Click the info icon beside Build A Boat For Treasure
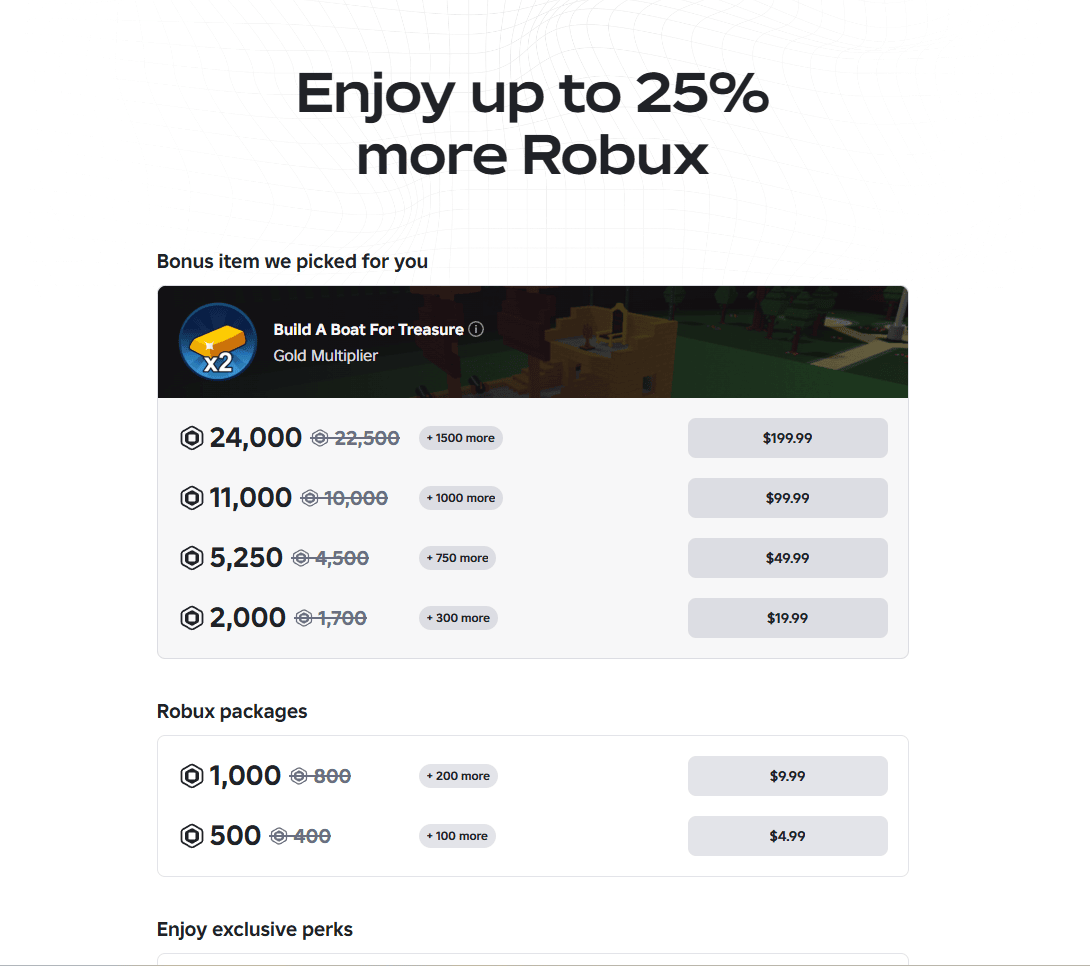The width and height of the screenshot is (1090, 966). tap(476, 329)
